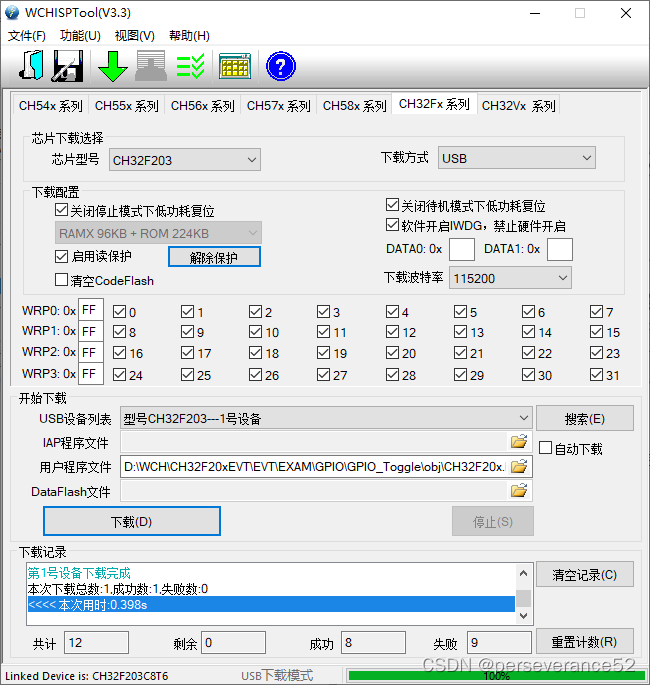Switch to the CH32Vx series tab

pos(519,106)
